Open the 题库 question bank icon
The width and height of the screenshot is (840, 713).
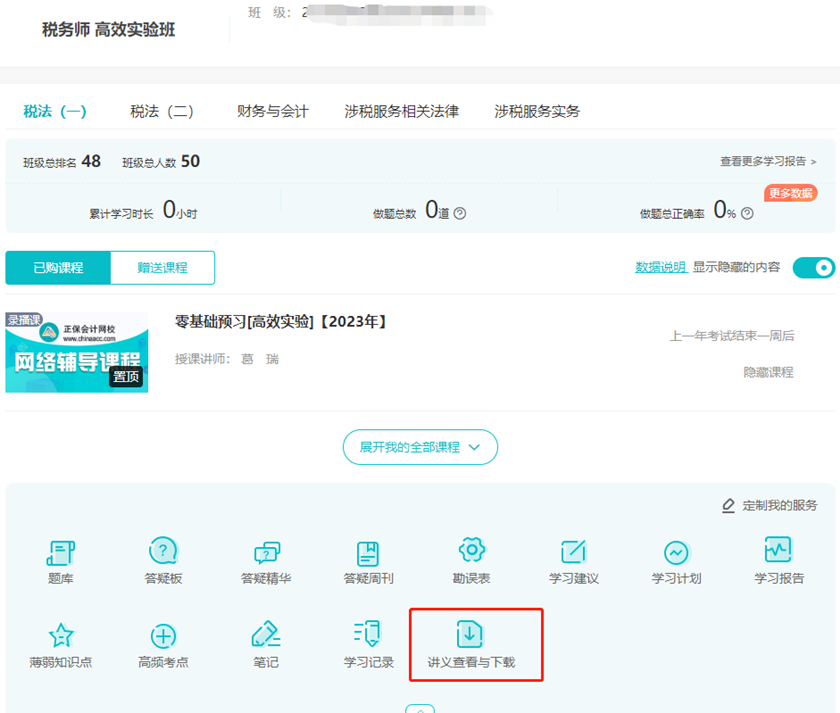61,553
